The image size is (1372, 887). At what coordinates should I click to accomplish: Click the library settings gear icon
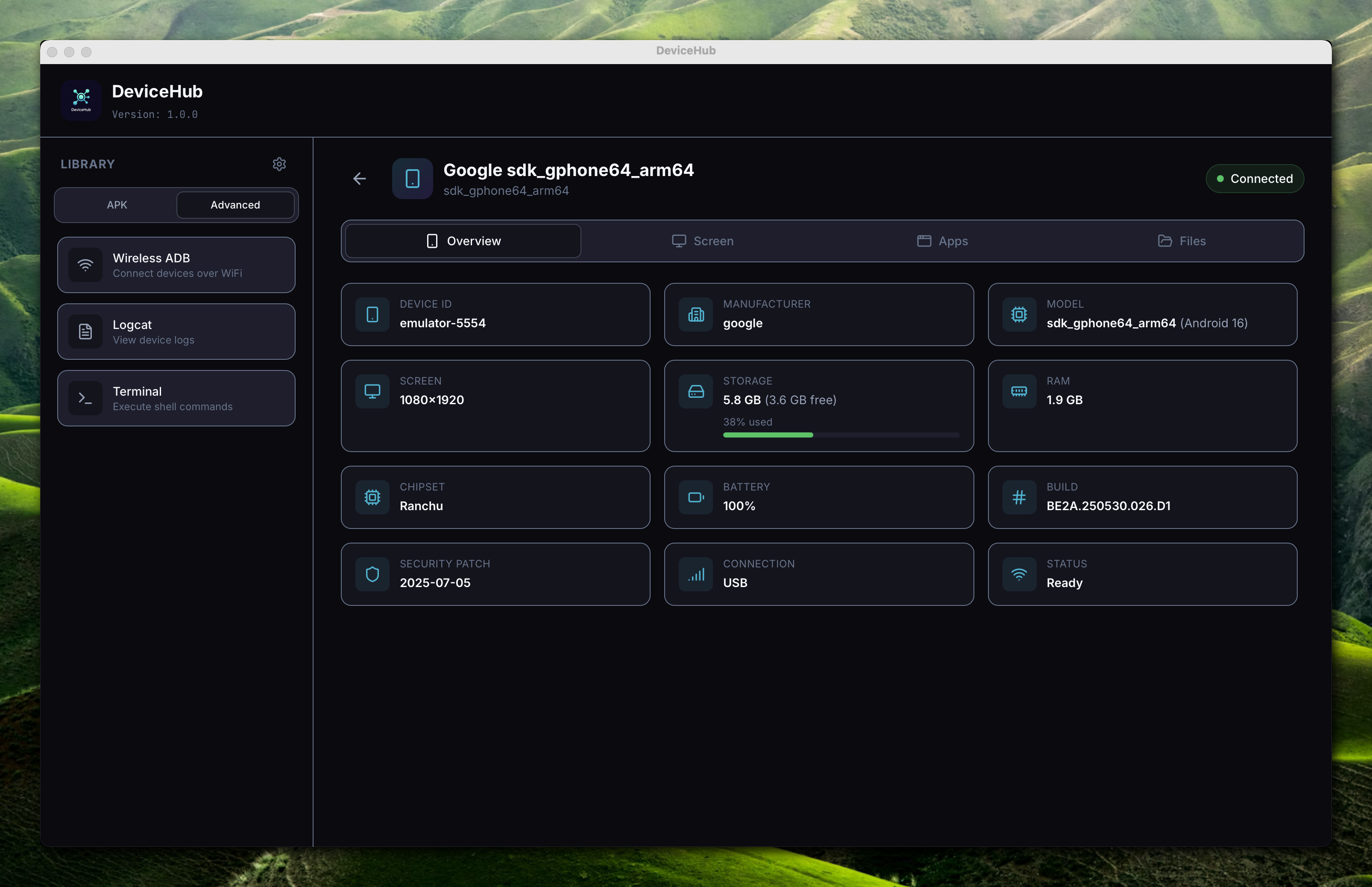pyautogui.click(x=279, y=164)
